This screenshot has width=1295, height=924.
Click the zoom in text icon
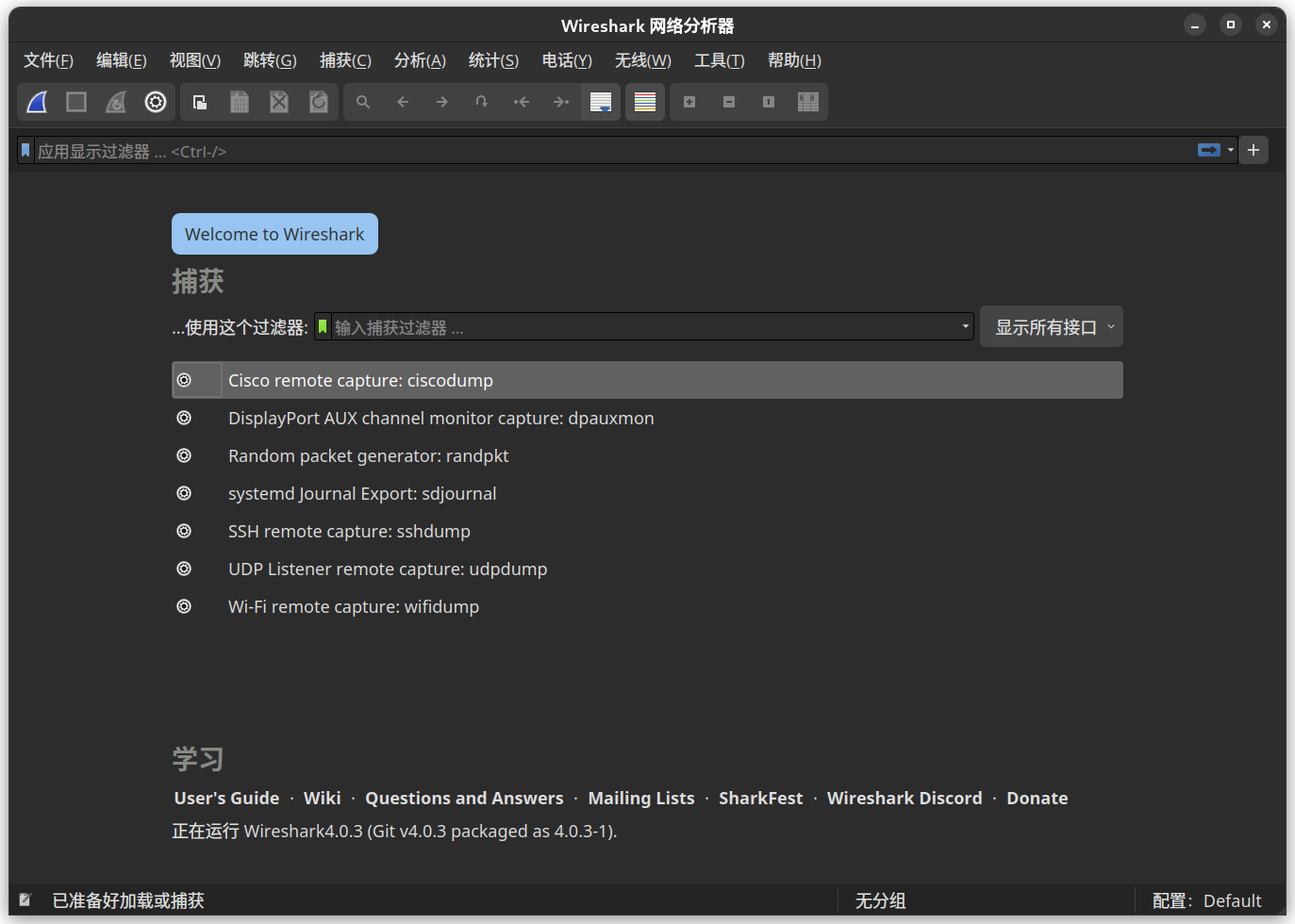(x=689, y=102)
